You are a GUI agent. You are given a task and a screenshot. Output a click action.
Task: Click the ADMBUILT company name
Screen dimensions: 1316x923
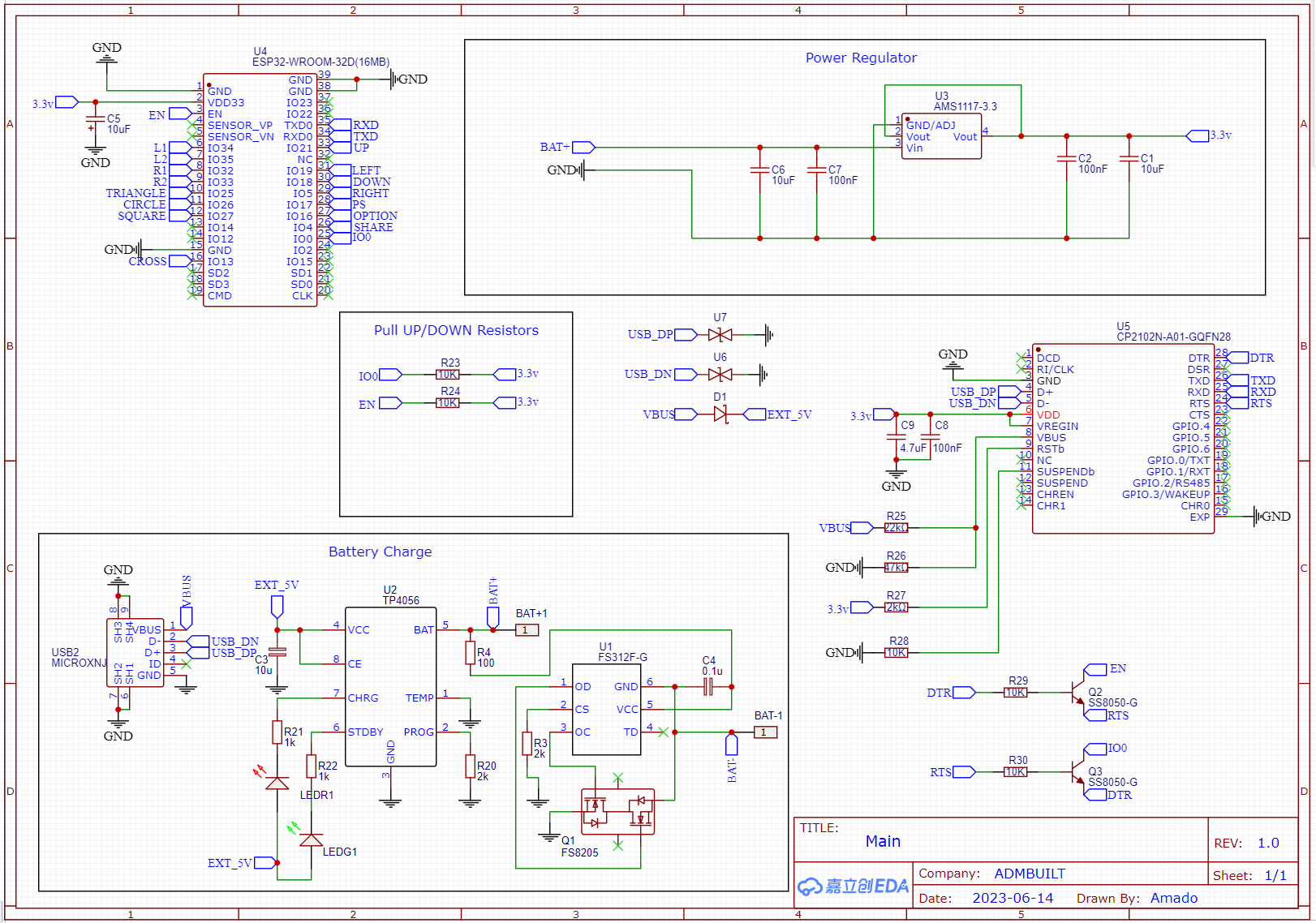pyautogui.click(x=1029, y=874)
